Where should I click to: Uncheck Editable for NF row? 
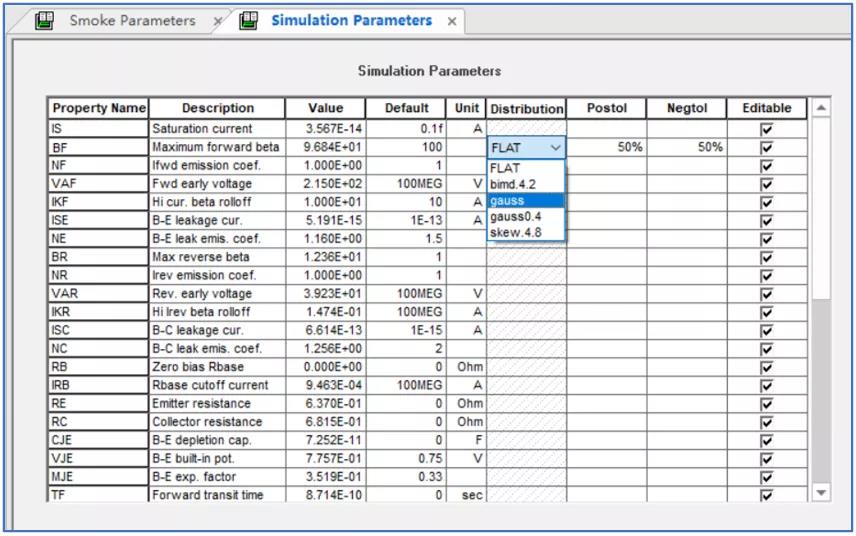click(x=766, y=165)
